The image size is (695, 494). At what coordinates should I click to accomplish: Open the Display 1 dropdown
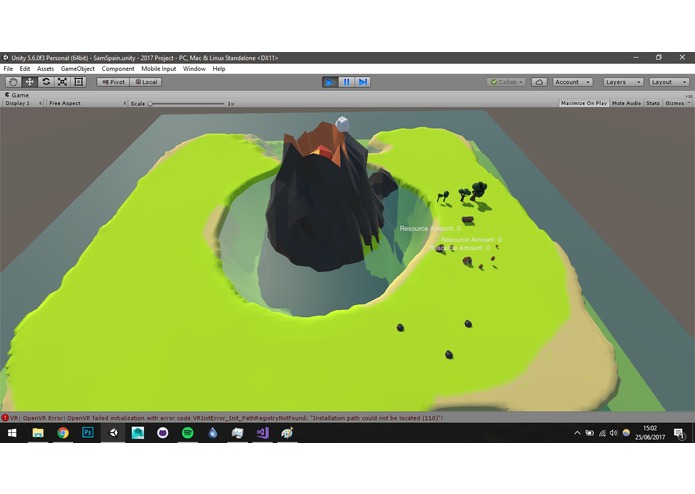23,103
